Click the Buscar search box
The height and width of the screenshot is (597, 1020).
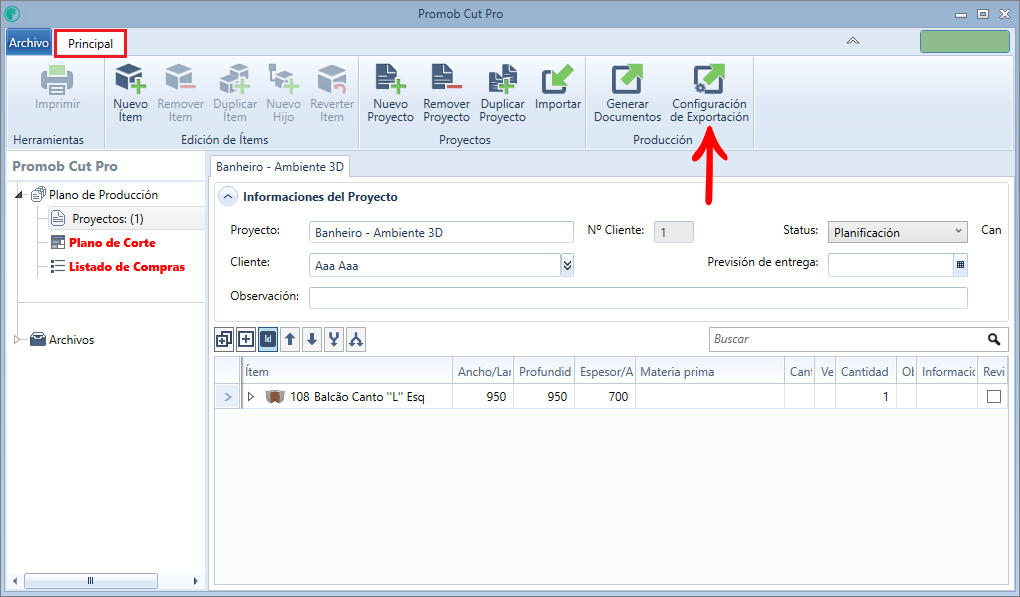click(x=847, y=339)
